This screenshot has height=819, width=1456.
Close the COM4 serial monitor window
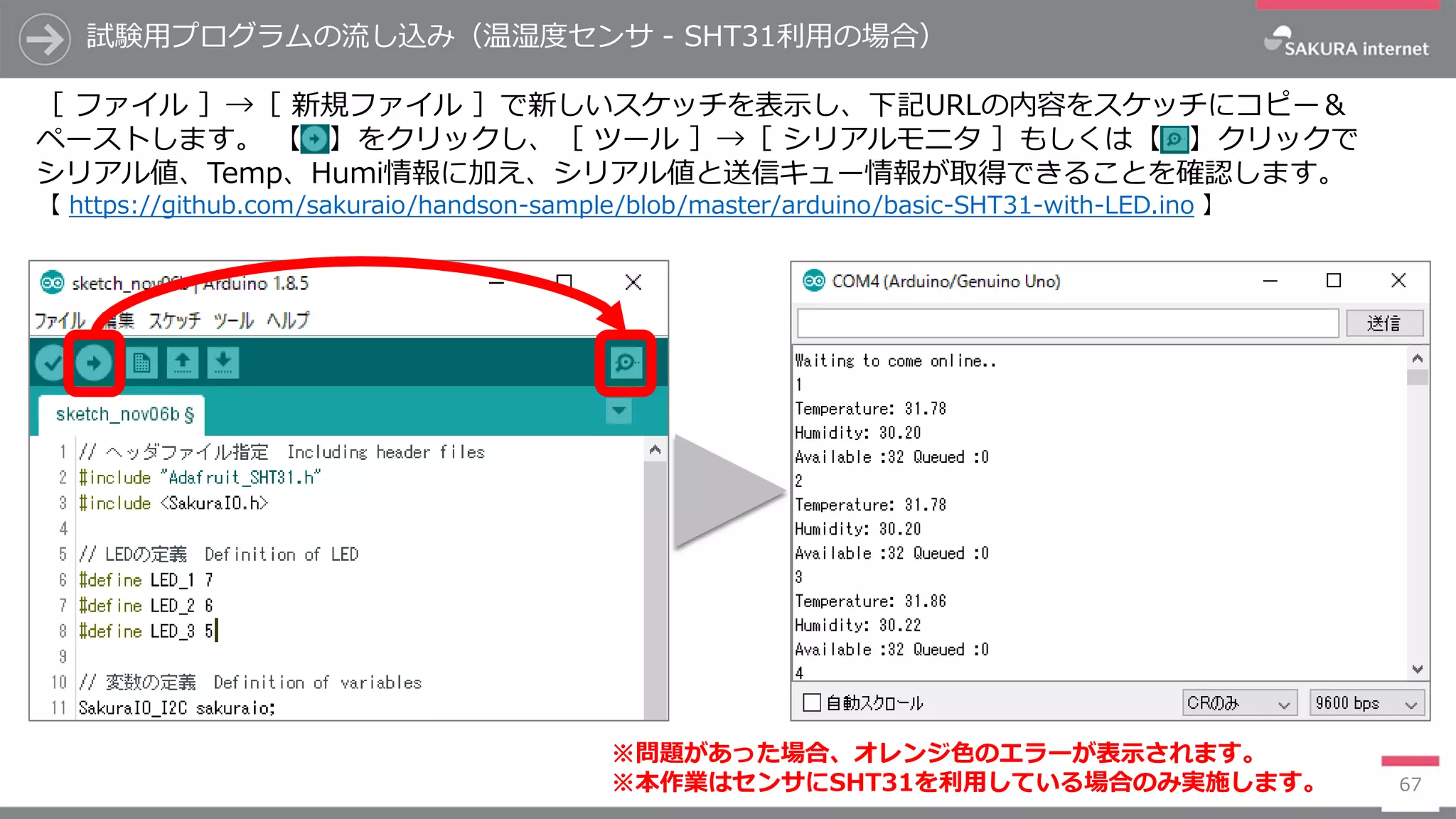(x=1398, y=281)
